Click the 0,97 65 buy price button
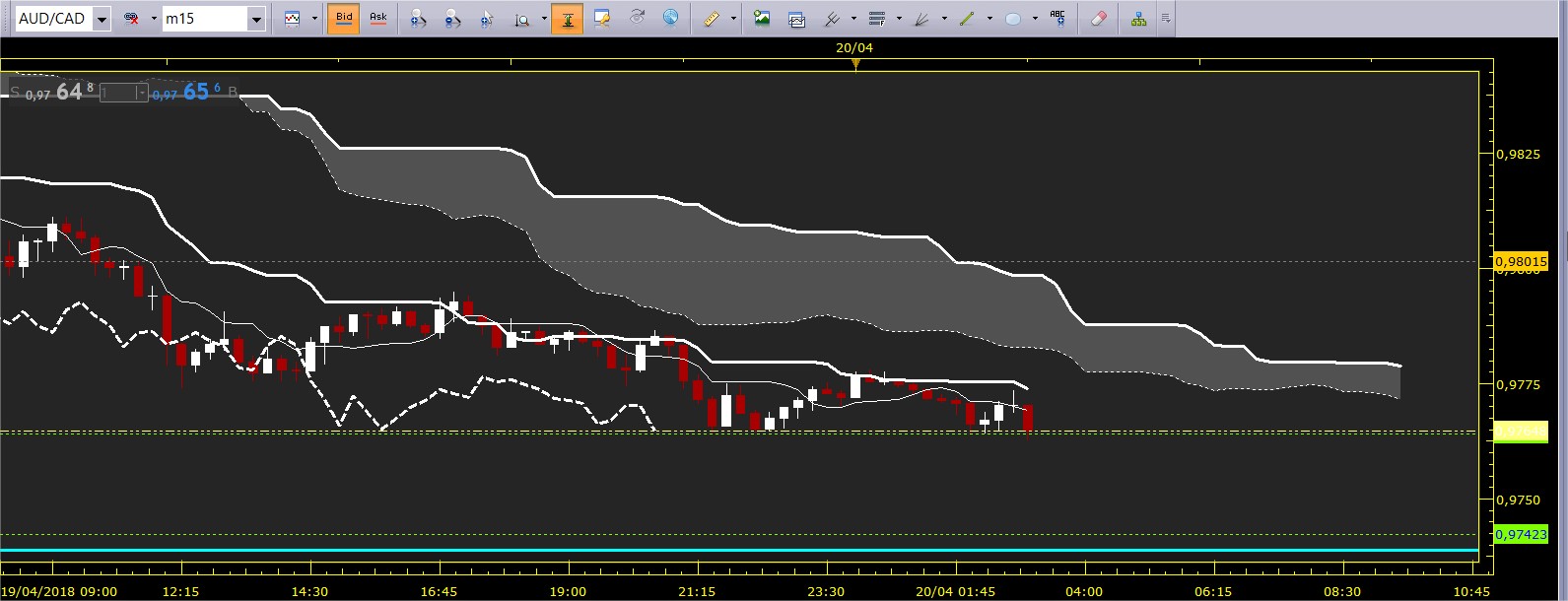Image resolution: width=1568 pixels, height=601 pixels. pos(193,92)
